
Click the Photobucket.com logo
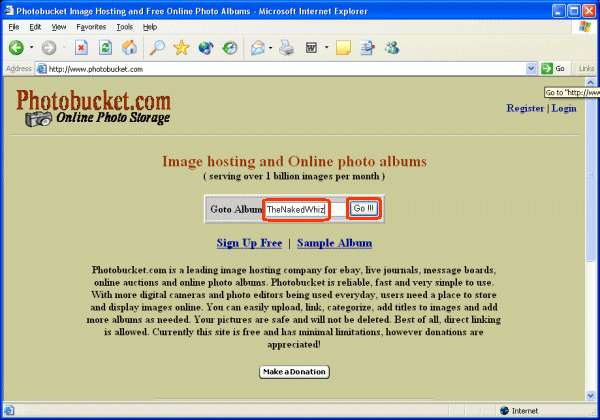click(93, 108)
